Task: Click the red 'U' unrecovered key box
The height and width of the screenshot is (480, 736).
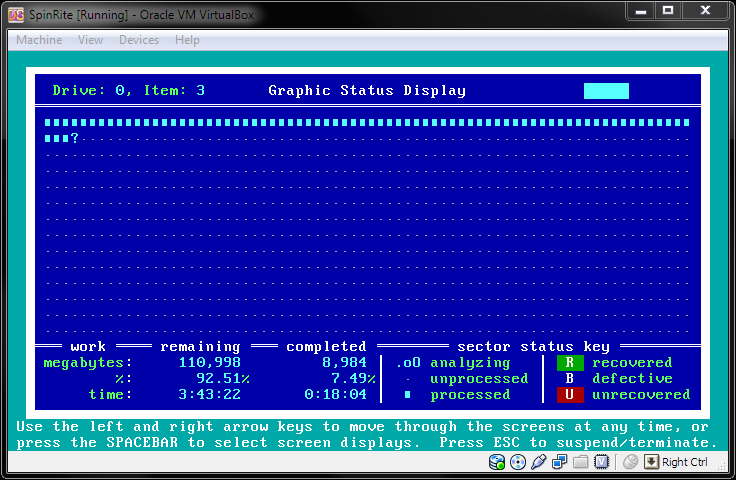Action: (569, 395)
